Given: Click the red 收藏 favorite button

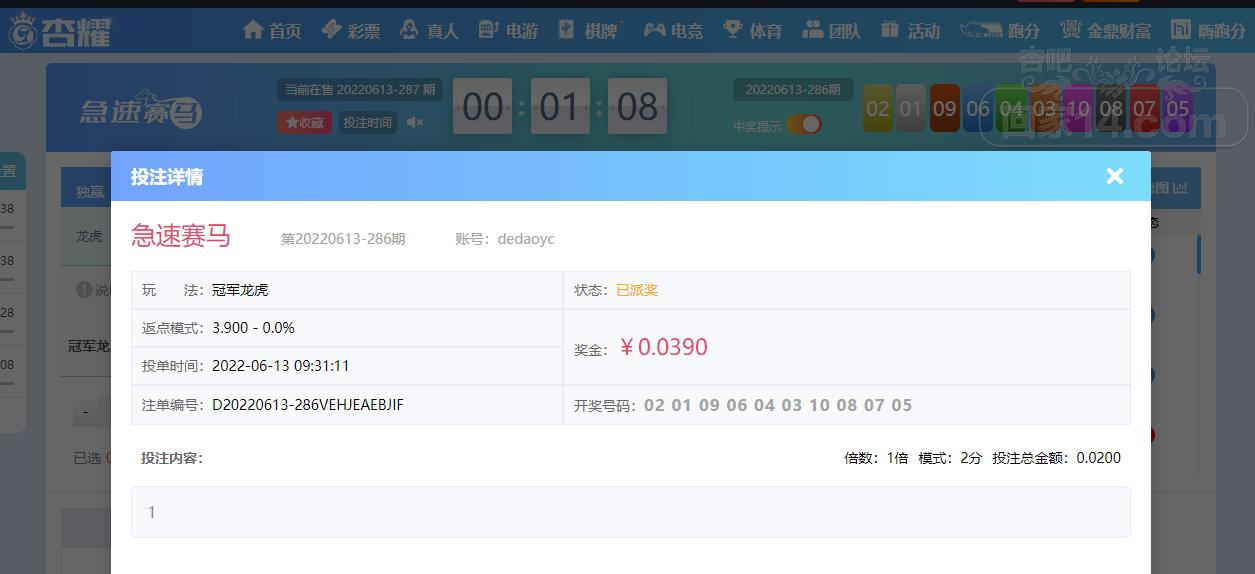Looking at the screenshot, I should [x=304, y=122].
